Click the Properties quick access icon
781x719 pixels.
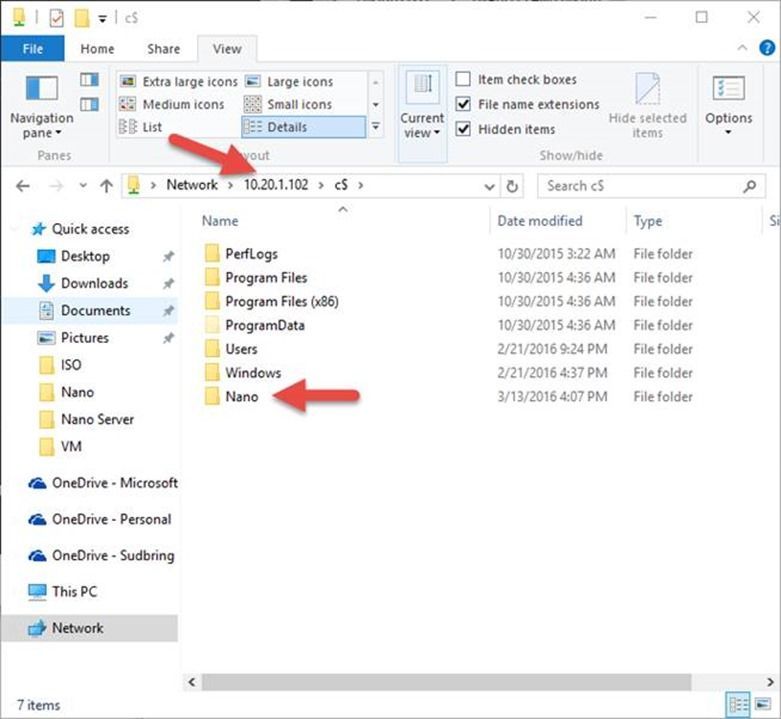click(x=56, y=18)
